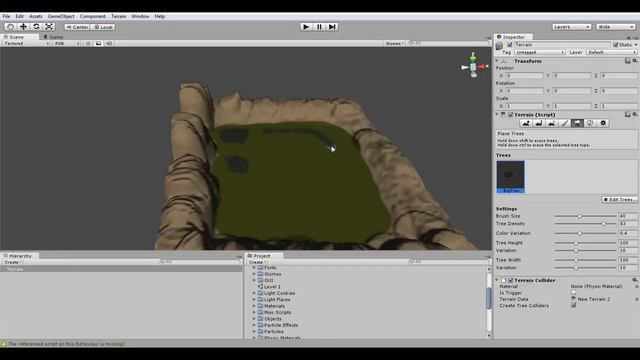Open the Component menu

[x=93, y=16]
